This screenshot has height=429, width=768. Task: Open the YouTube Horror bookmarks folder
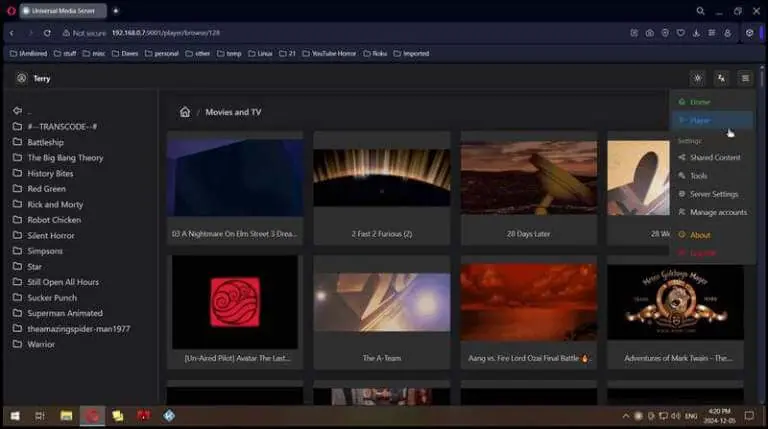tap(329, 53)
